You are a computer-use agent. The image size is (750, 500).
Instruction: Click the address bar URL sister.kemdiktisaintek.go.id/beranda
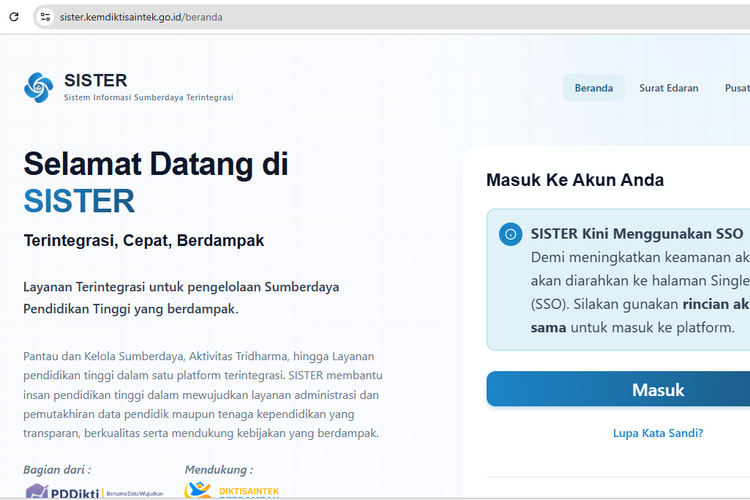click(141, 17)
